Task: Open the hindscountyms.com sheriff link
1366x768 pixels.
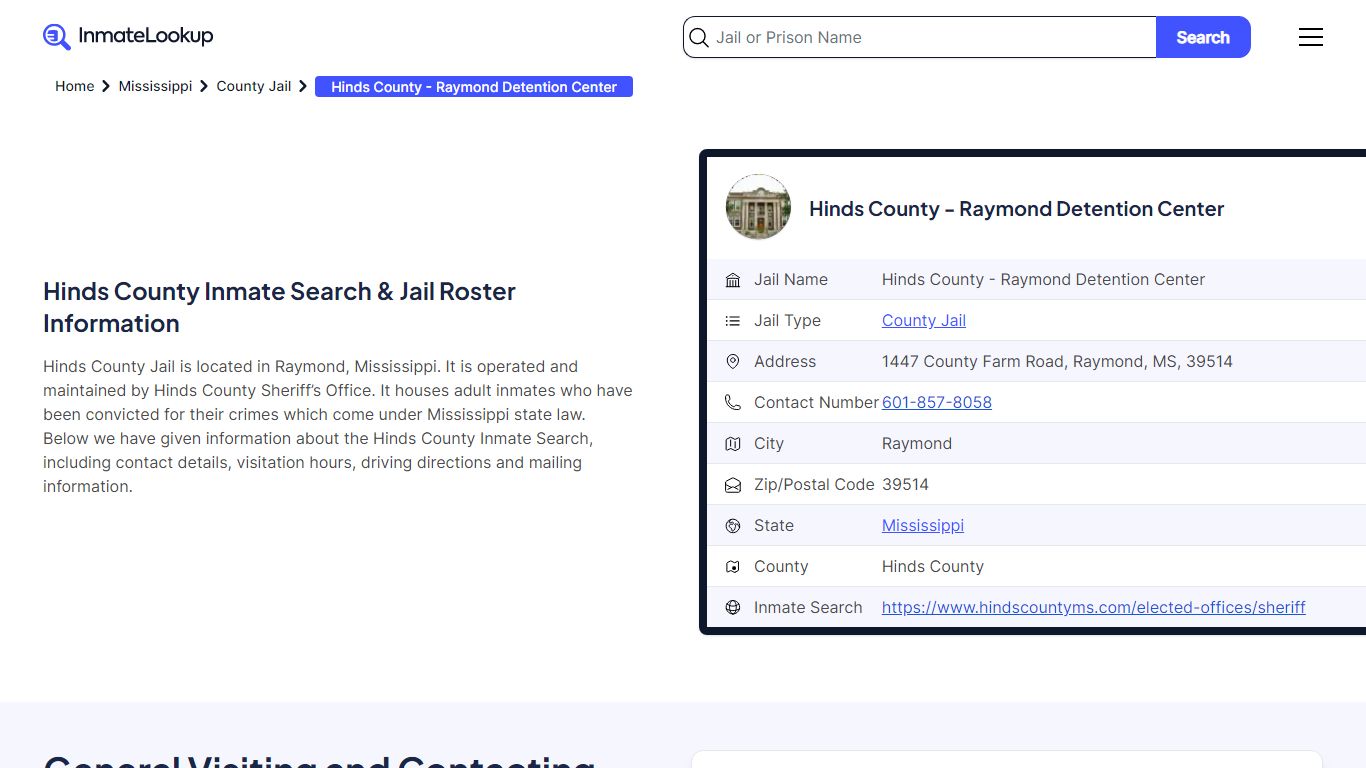Action: point(1094,607)
